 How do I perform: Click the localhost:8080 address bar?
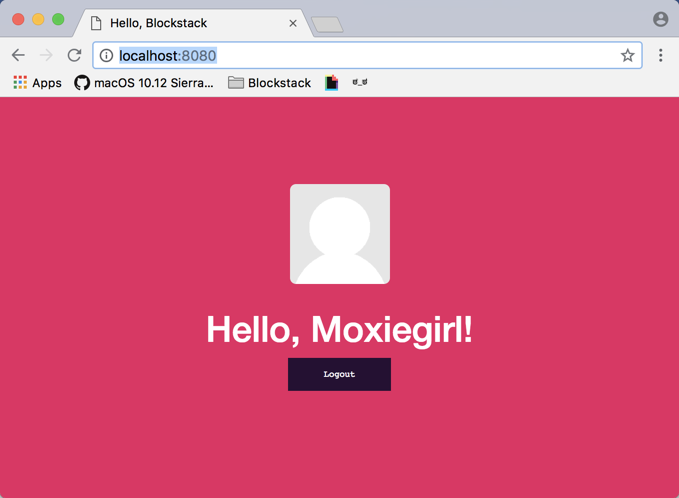point(360,56)
